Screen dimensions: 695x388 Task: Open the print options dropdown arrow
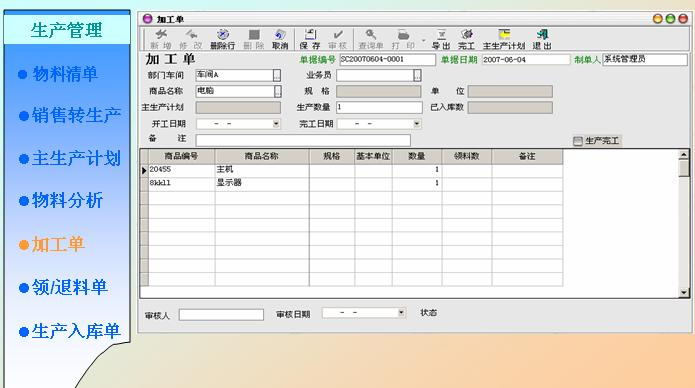pyautogui.click(x=424, y=41)
